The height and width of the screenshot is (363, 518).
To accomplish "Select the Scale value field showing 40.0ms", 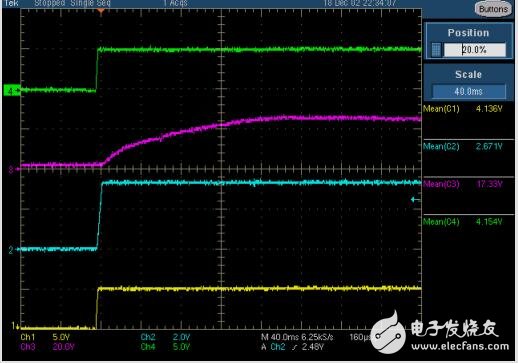I will (x=469, y=91).
